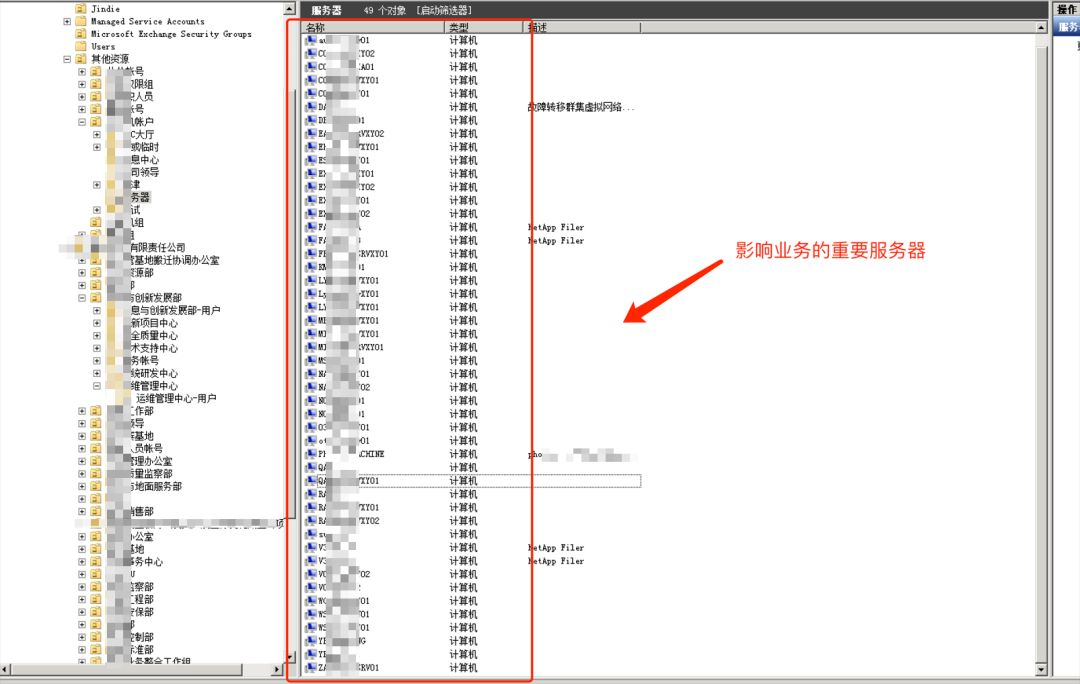Screen dimensions: 1080x684
Task: Click computer icon of YE row ending NG
Action: tap(311, 641)
